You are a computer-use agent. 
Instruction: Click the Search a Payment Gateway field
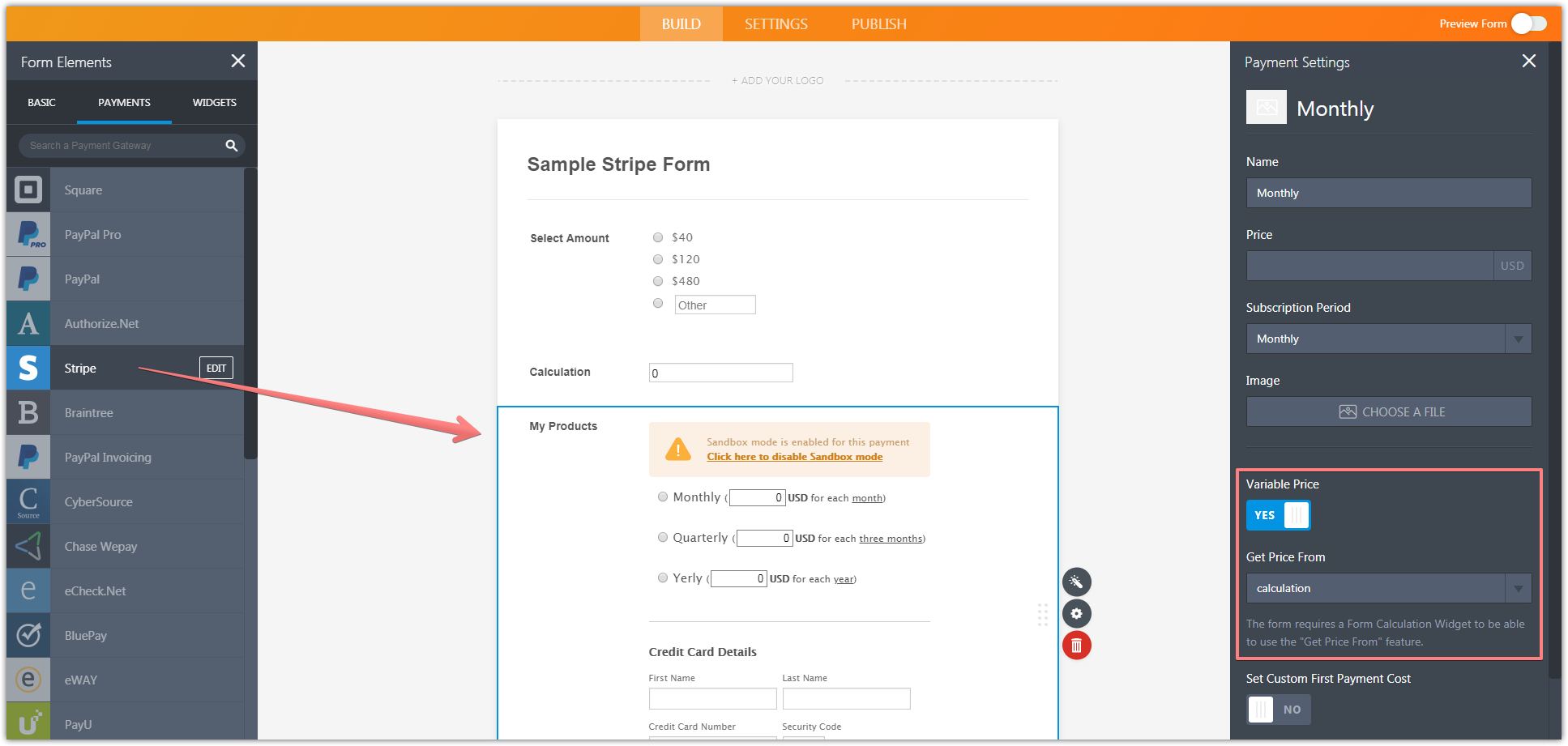pos(122,145)
